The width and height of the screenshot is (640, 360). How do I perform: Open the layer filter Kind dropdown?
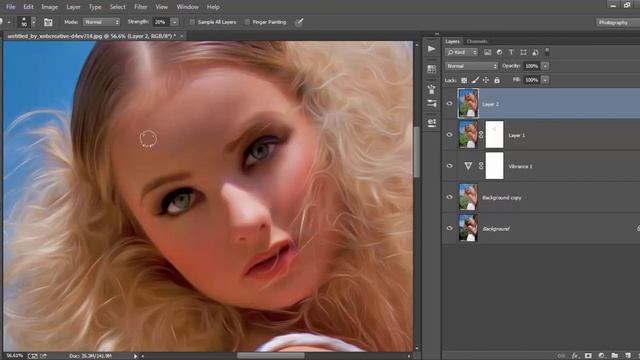462,52
